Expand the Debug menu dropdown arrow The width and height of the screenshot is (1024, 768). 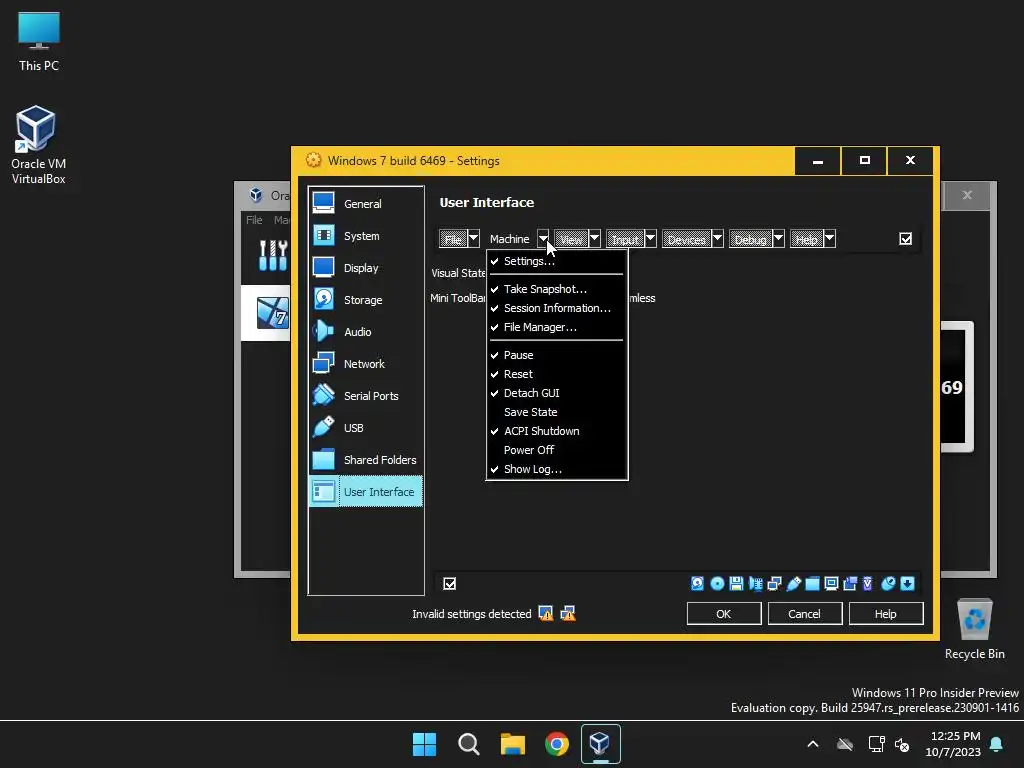(778, 239)
